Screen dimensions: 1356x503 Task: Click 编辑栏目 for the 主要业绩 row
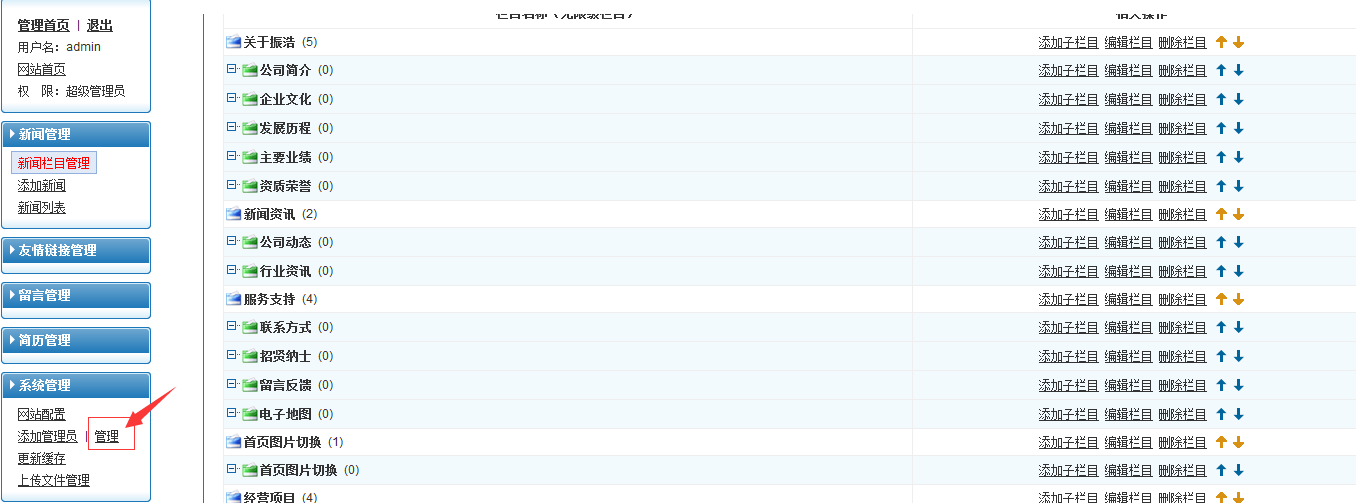[1128, 157]
